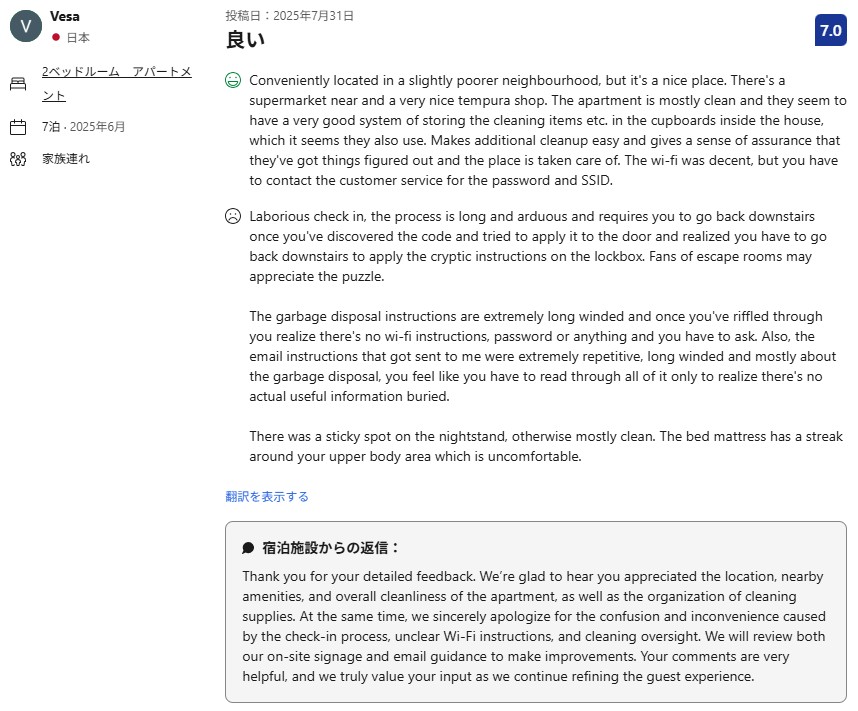
Task: Click the 家族連れ traveler type label
Action: [x=66, y=159]
